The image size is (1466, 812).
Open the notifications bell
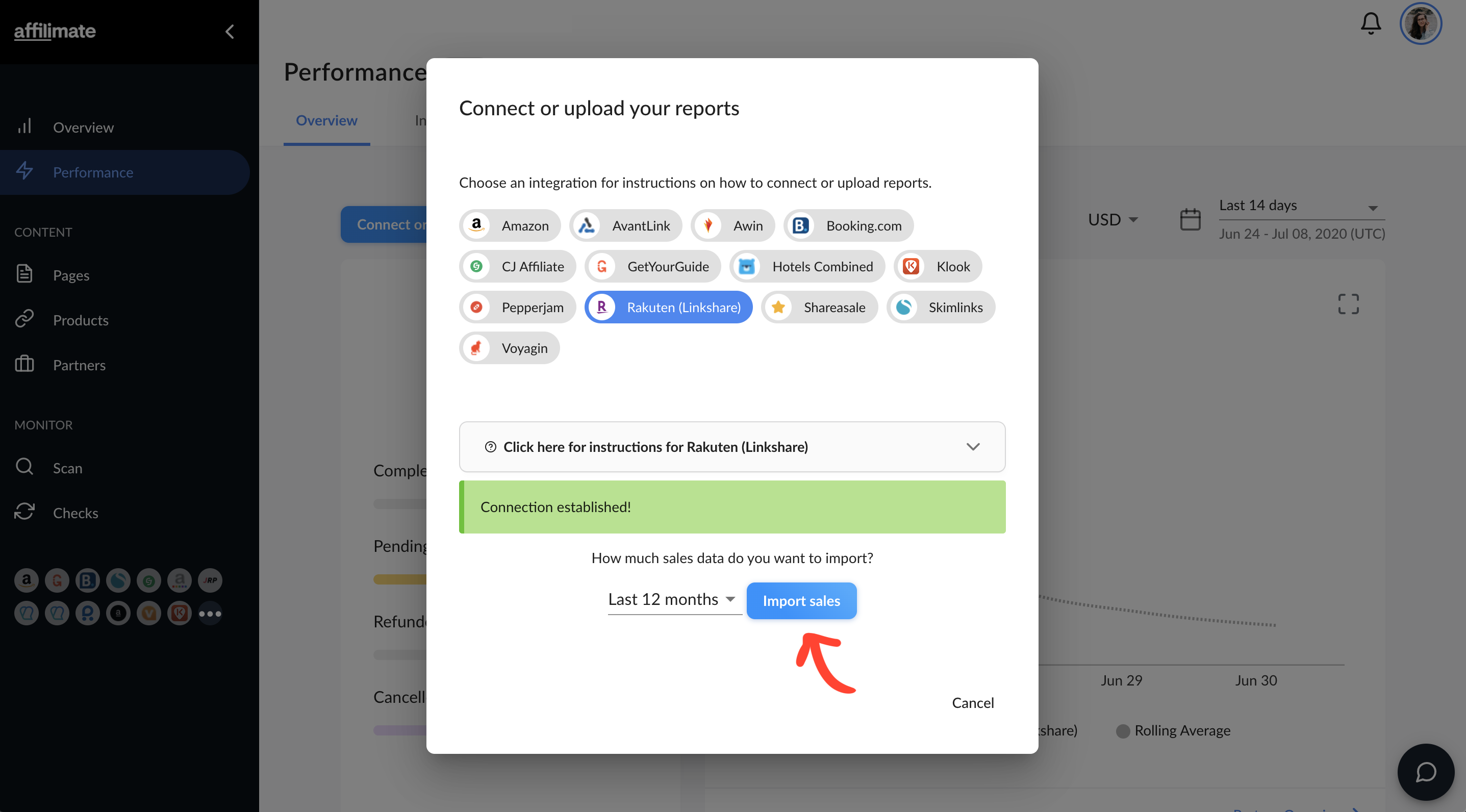[1371, 23]
